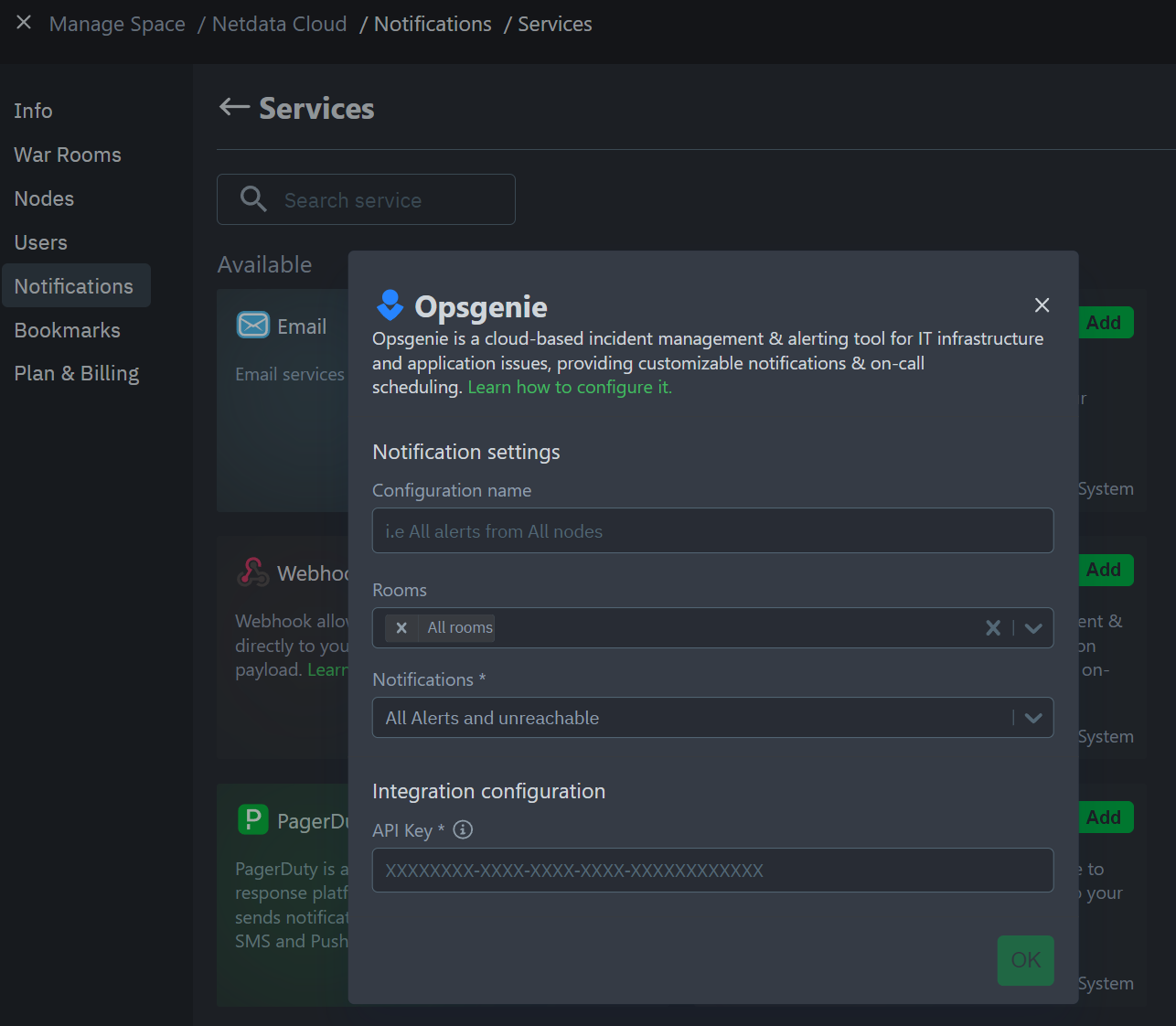
Task: Select Nodes in the sidebar
Action: 44,199
